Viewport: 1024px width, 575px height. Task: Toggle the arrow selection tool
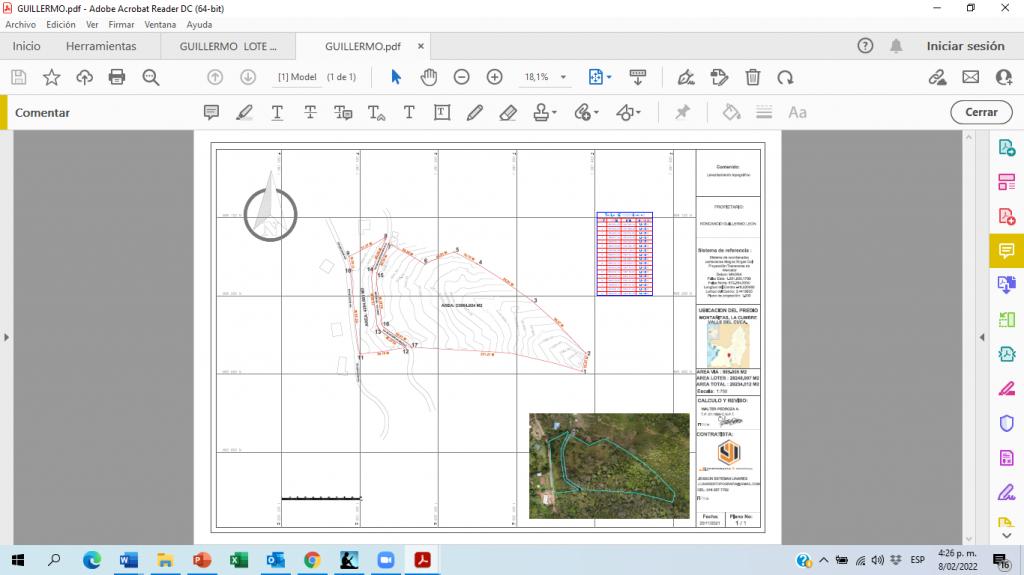pyautogui.click(x=396, y=77)
